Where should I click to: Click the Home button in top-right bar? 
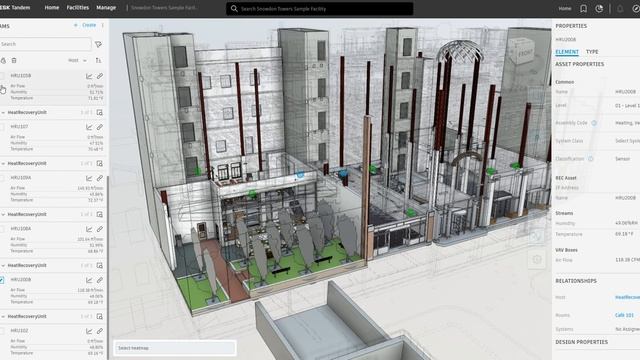[565, 9]
